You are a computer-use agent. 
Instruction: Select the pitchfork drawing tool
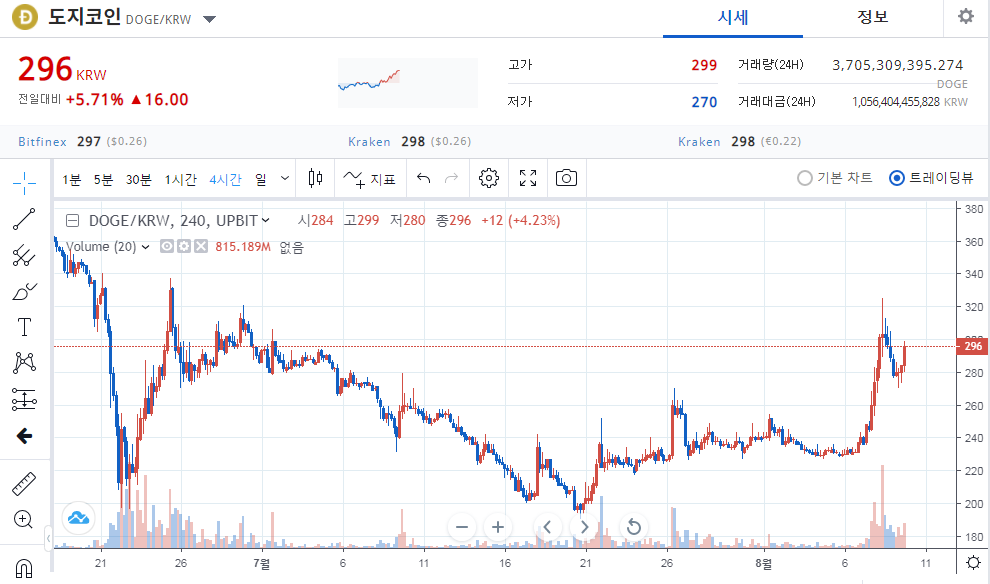(x=24, y=255)
